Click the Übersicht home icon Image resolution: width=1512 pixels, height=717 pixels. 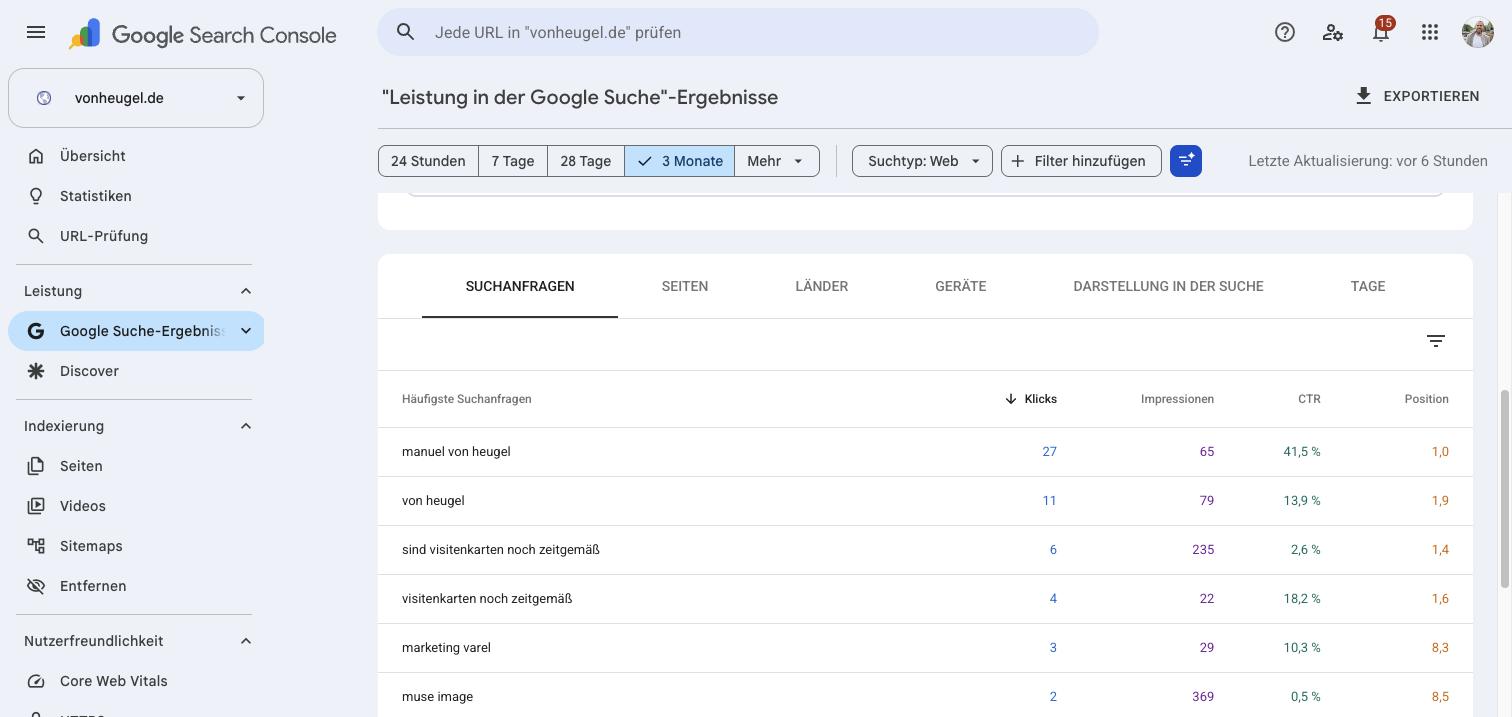(36, 156)
